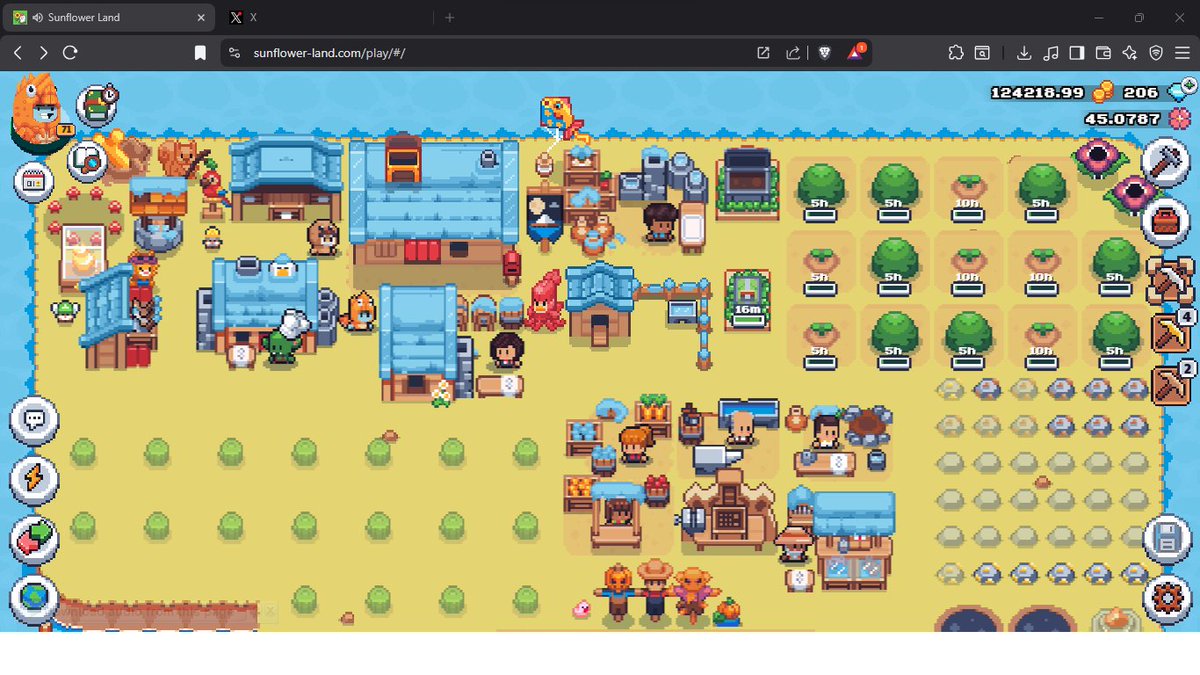
Task: Click the top-row fruit patch showing 10h
Action: (966, 190)
